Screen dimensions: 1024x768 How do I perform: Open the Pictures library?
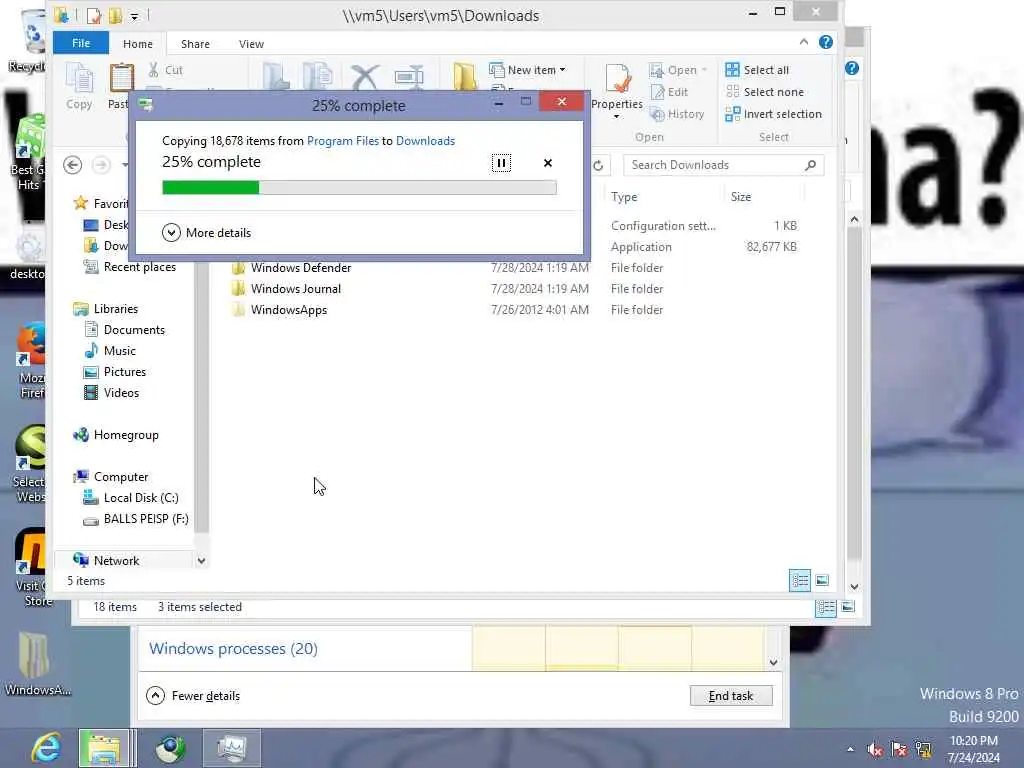pyautogui.click(x=115, y=372)
